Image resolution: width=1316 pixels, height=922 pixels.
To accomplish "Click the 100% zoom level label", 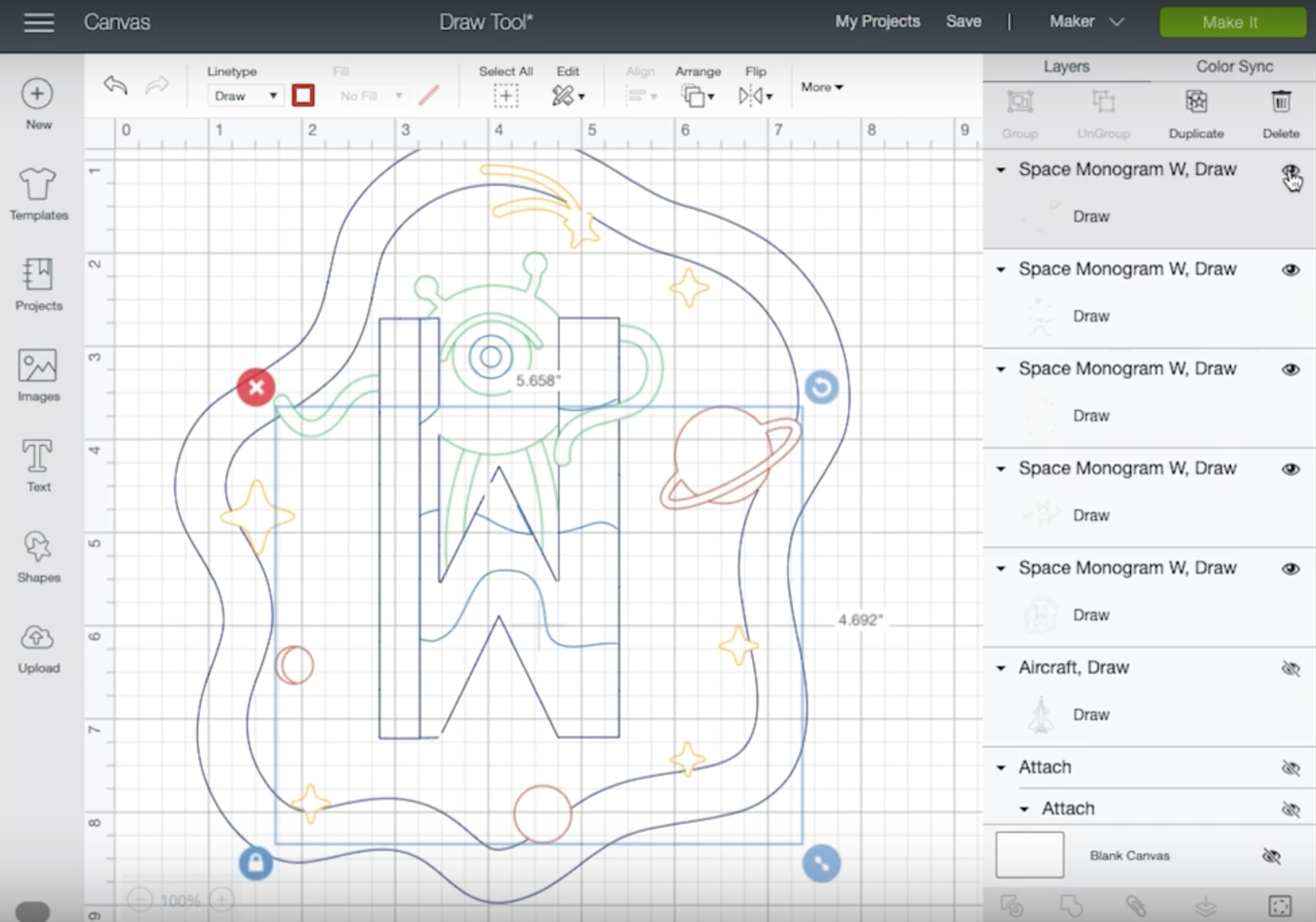I will [x=180, y=900].
